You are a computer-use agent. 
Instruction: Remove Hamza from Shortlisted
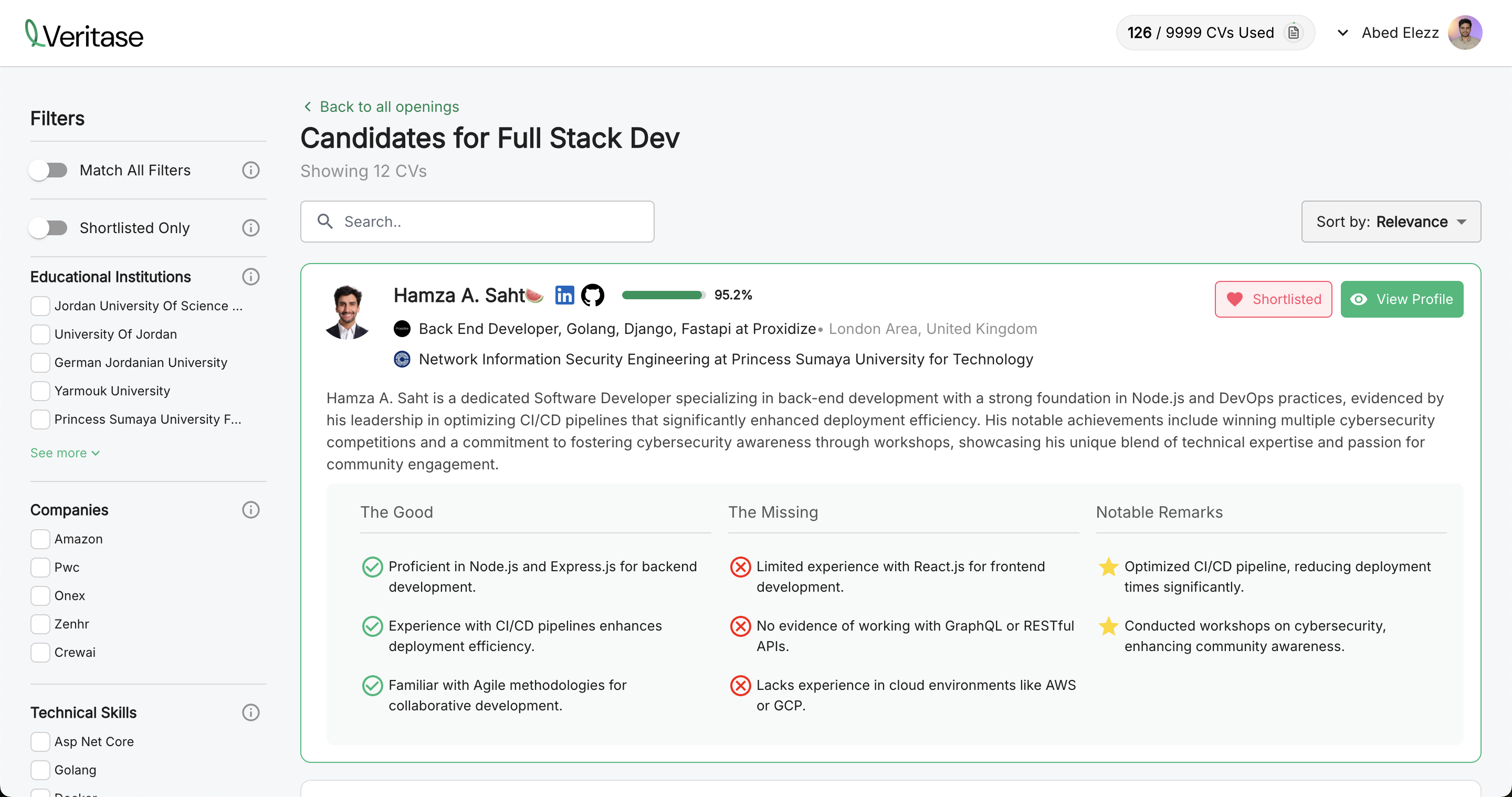pos(1273,299)
